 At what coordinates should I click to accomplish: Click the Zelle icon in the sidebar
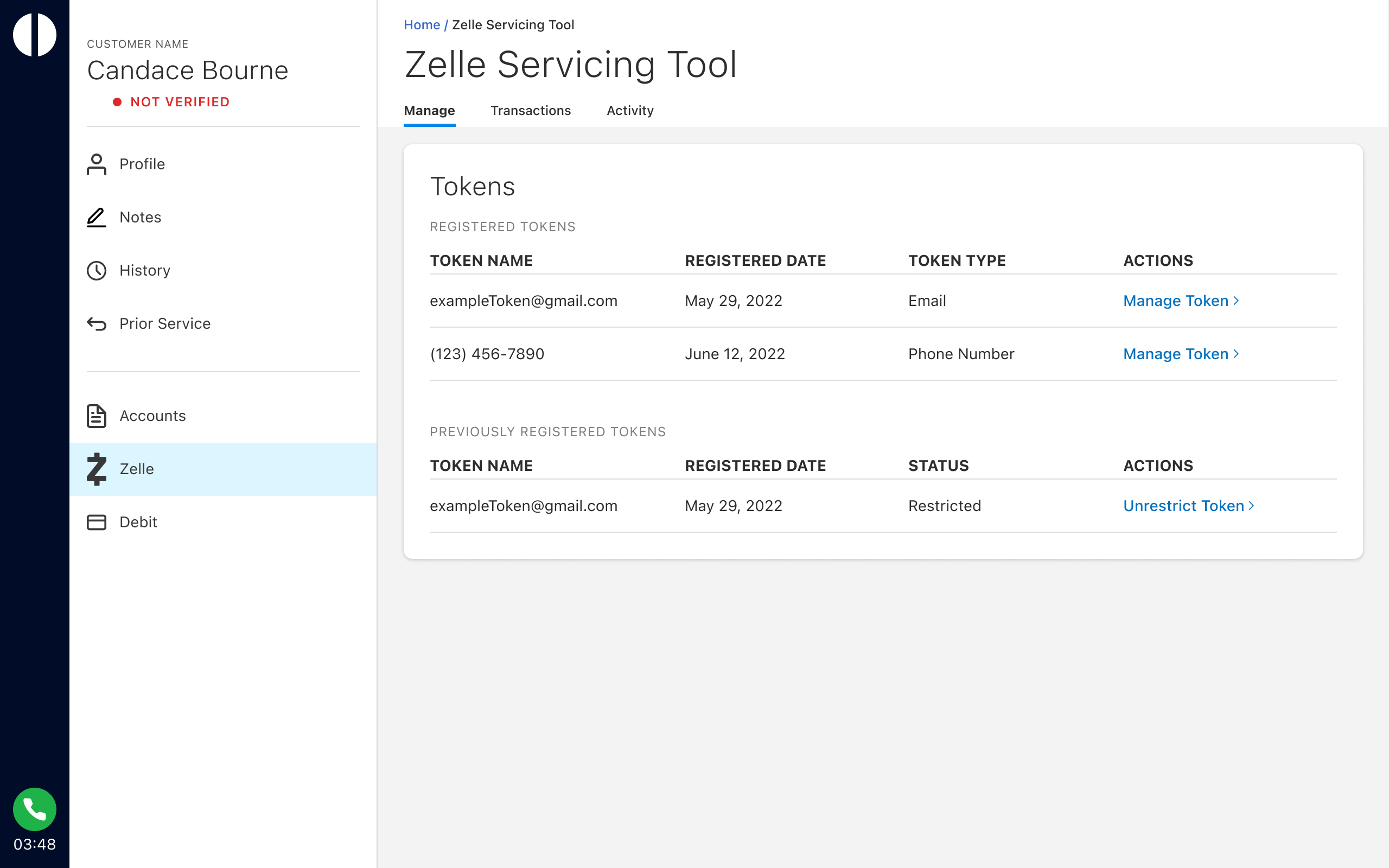(x=97, y=468)
